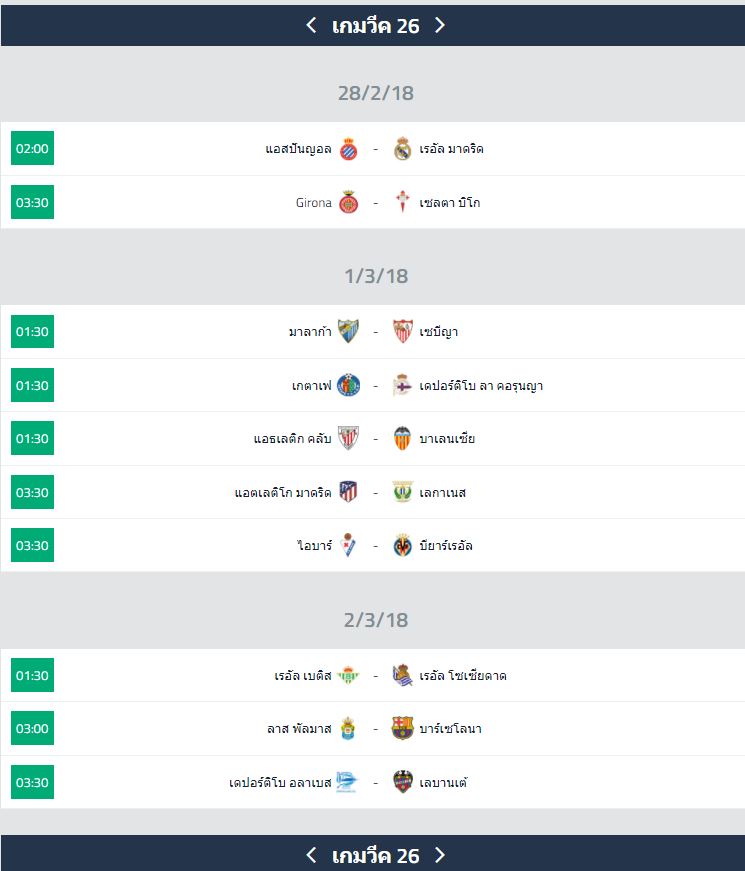745x871 pixels.
Task: Click the 02:00 kickoff time badge
Action: tap(32, 149)
